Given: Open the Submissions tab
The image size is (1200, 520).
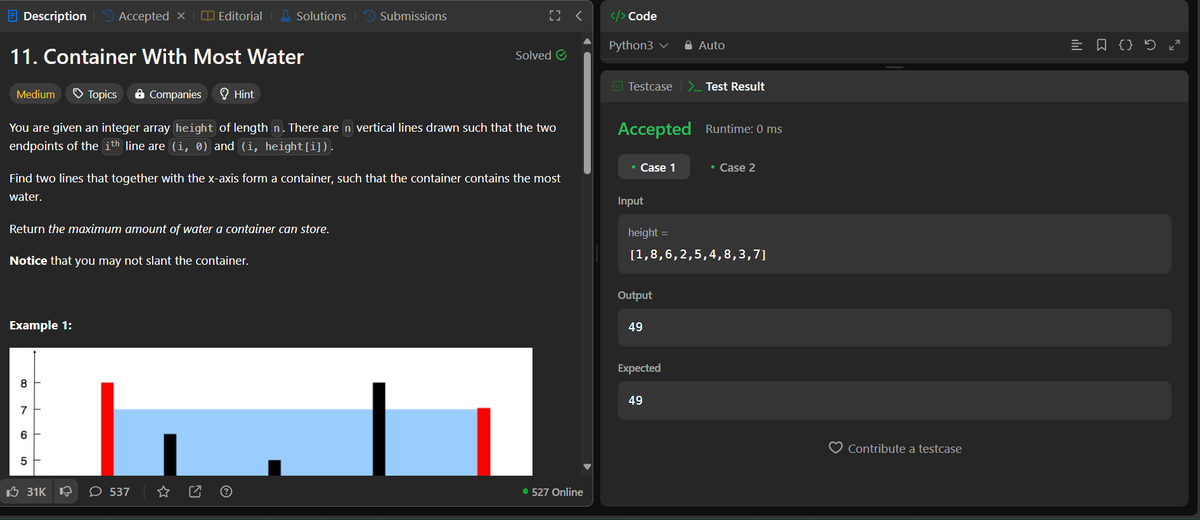Looking at the screenshot, I should (405, 16).
